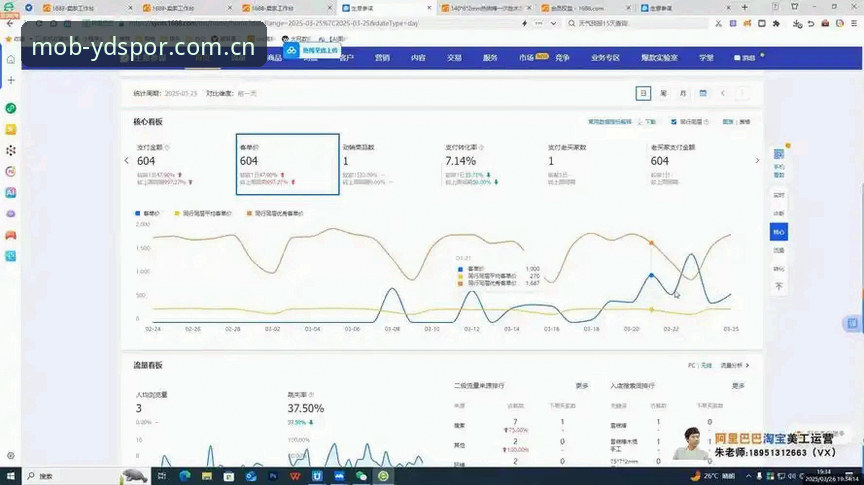Open the 服务 menu
This screenshot has width=864, height=485.
point(490,57)
